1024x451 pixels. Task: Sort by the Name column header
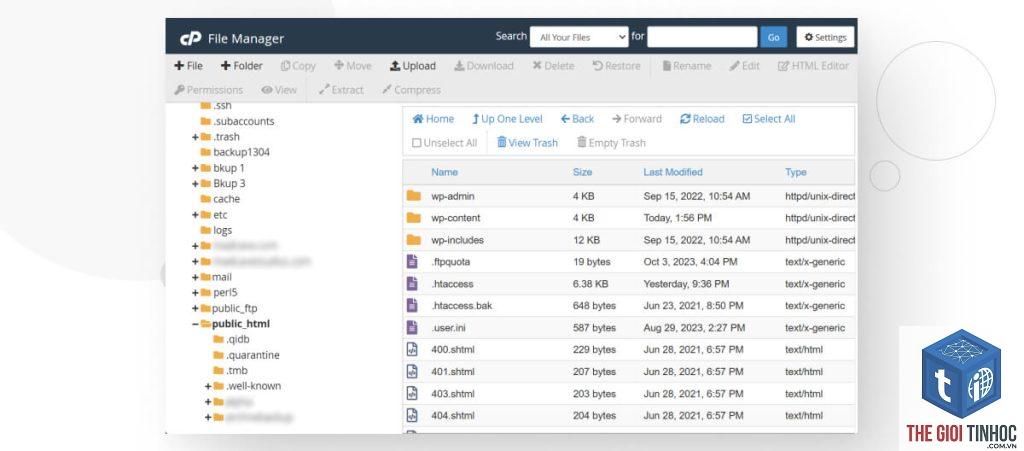[x=444, y=172]
